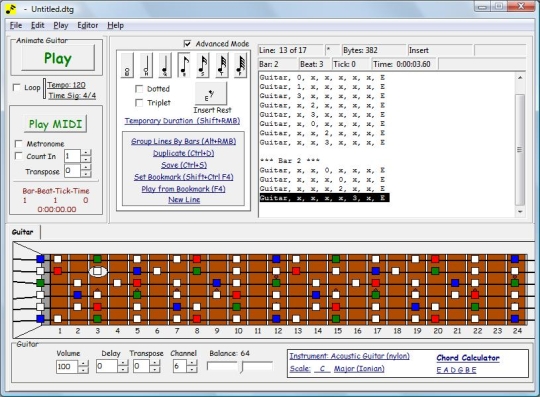Click Group Lines By Bars link
Screen dimensions: 540x397
pyautogui.click(x=184, y=141)
